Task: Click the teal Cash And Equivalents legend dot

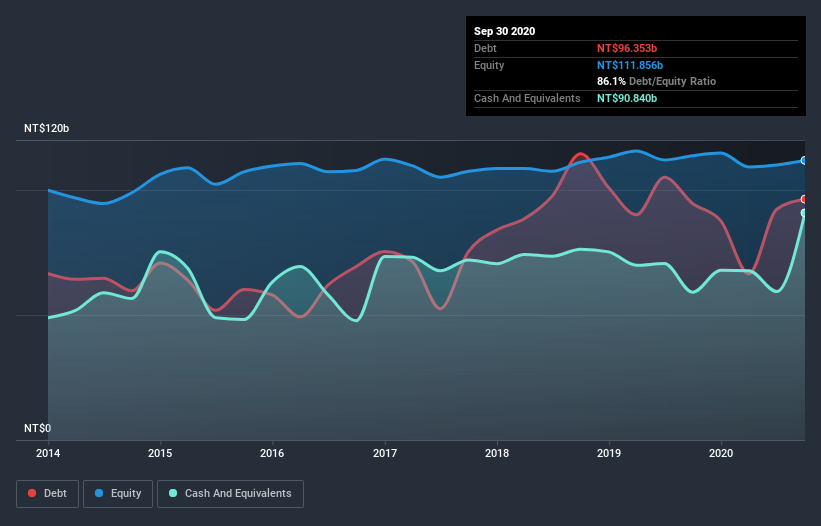Action: click(x=173, y=493)
